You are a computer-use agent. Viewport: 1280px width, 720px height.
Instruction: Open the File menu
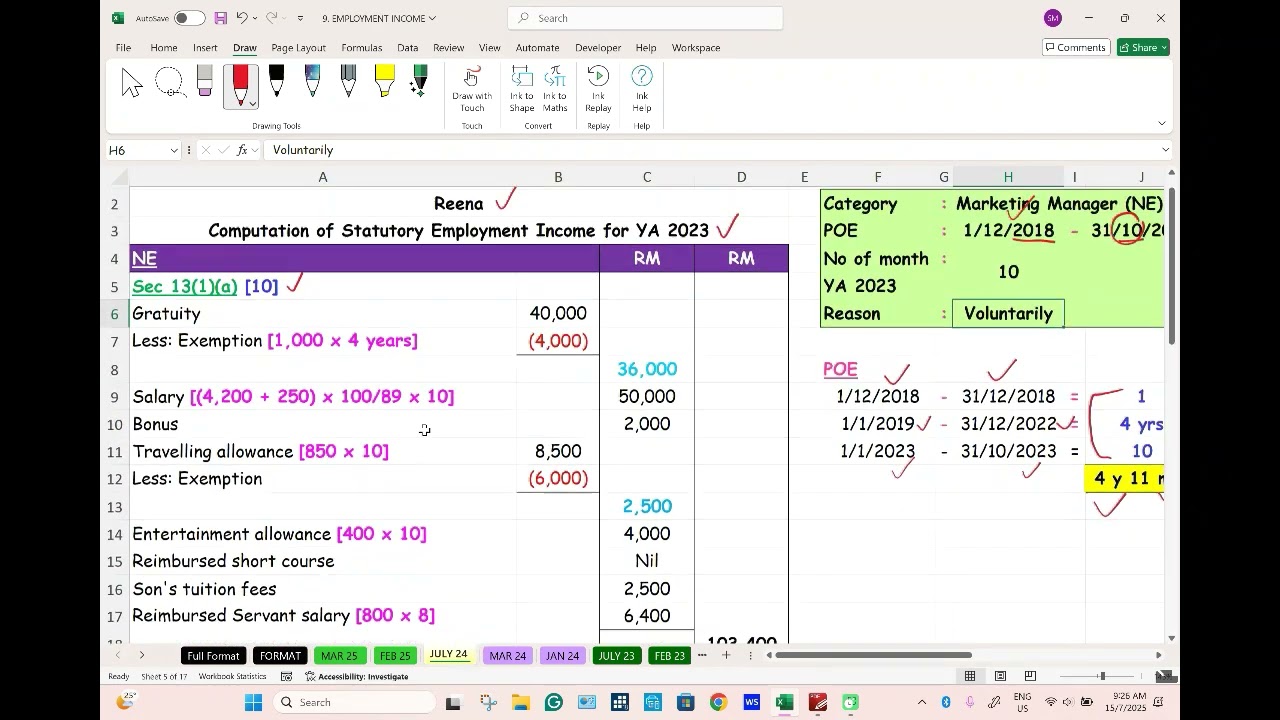pos(123,47)
